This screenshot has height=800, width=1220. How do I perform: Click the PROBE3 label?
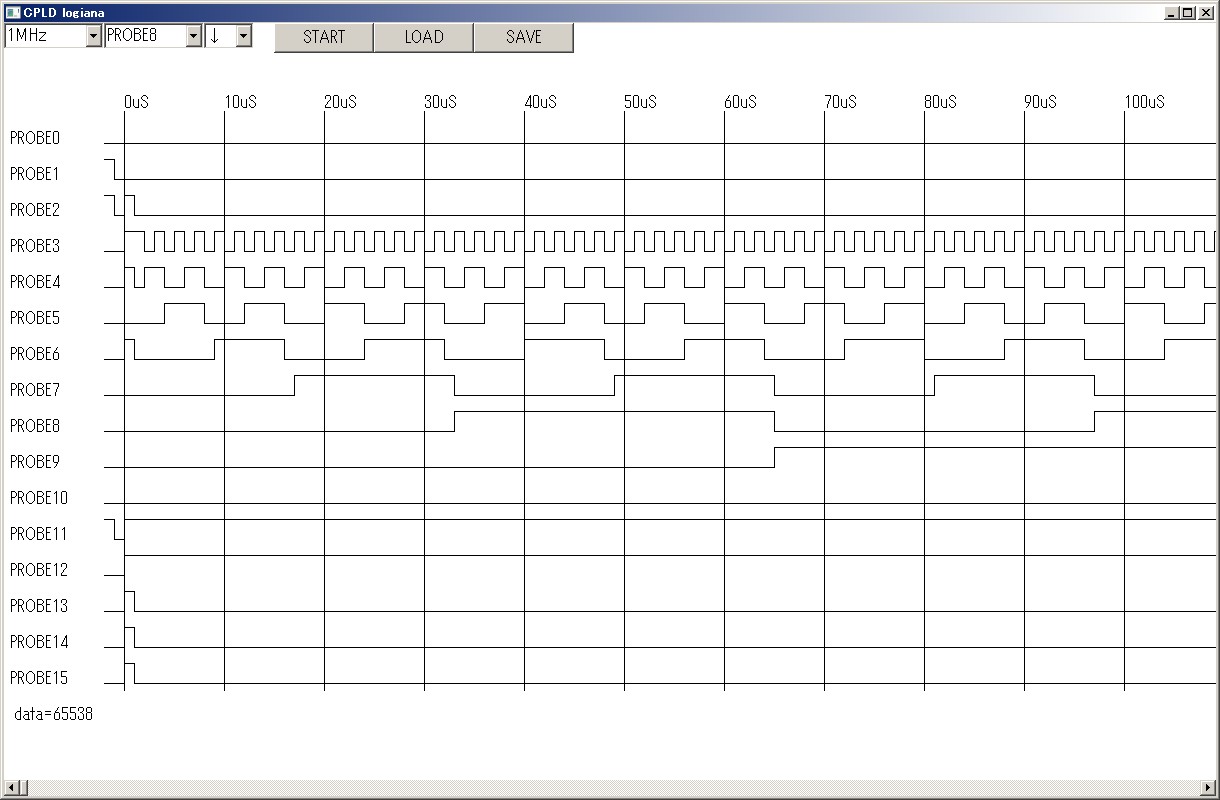[35, 246]
